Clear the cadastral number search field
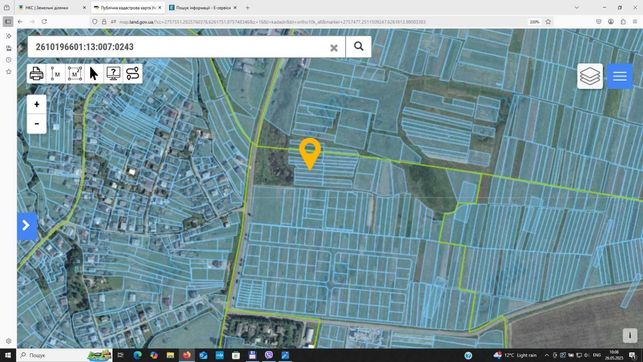Image resolution: width=643 pixels, height=362 pixels. [334, 48]
